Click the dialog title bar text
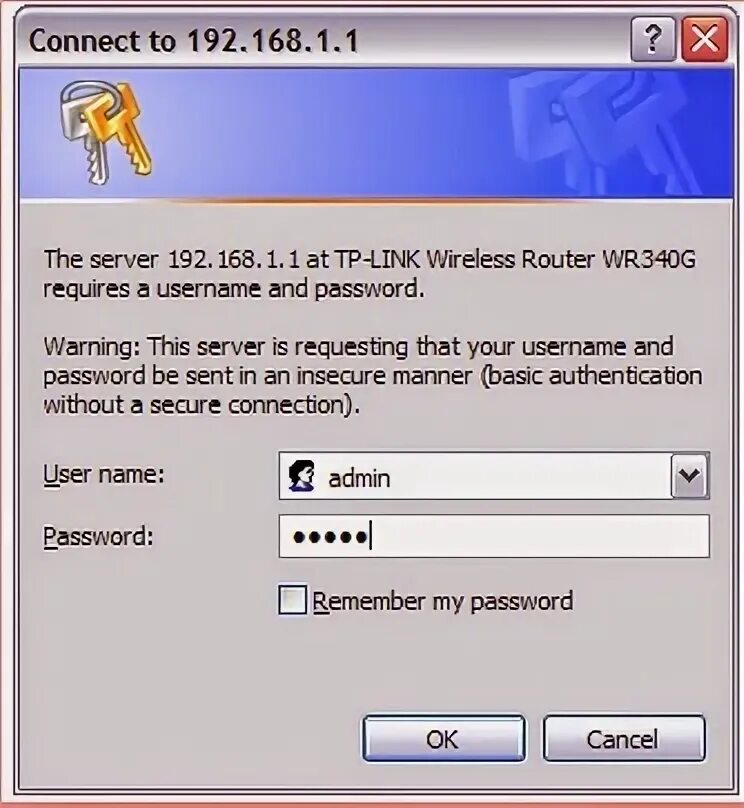Screen dimensions: 744x808 (x=193, y=41)
